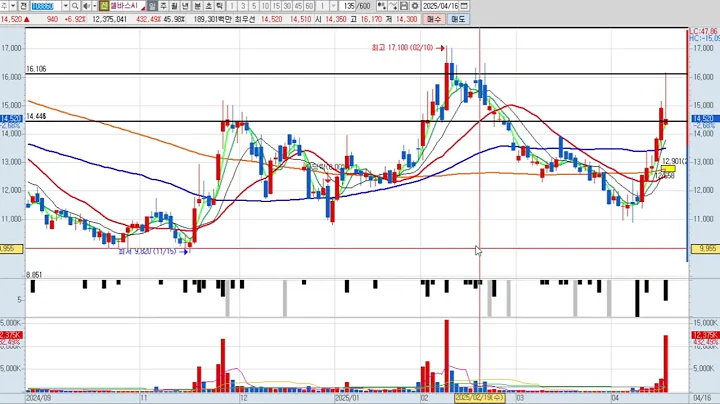Click the 16,106 horizontal line label
This screenshot has height=404, width=720.
(36, 69)
